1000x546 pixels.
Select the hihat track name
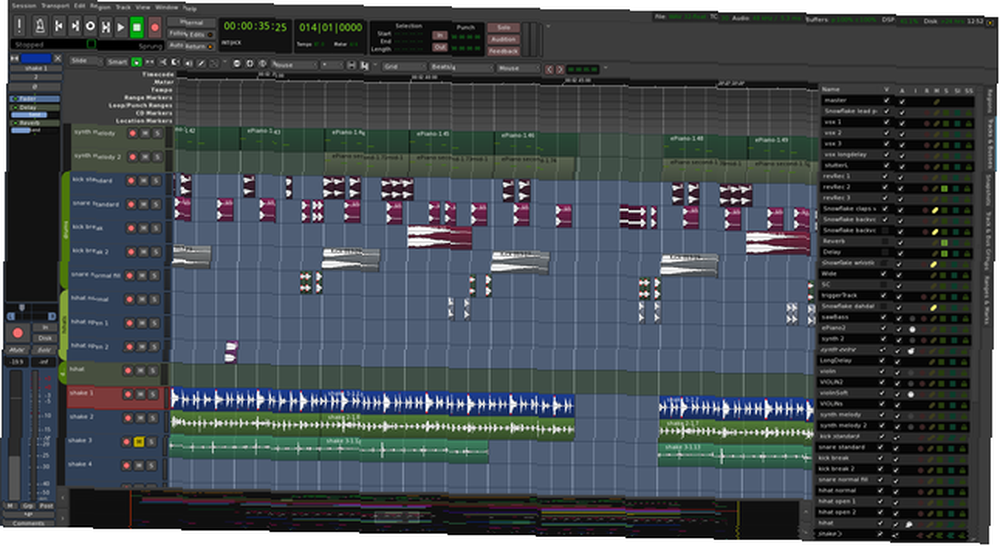[77, 369]
